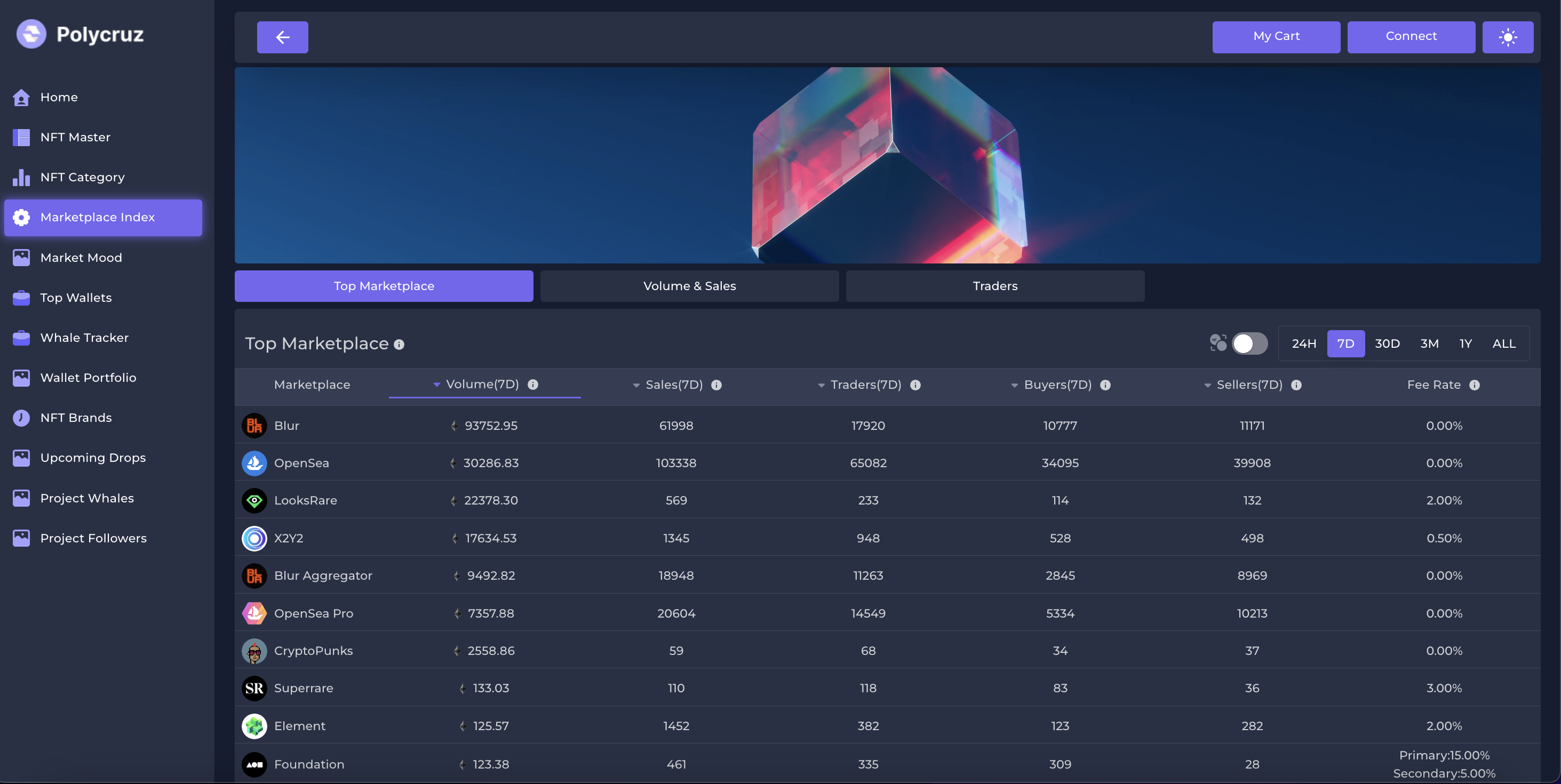This screenshot has height=784, width=1561.
Task: Click info icon beside Top Marketplace title
Action: (x=399, y=345)
